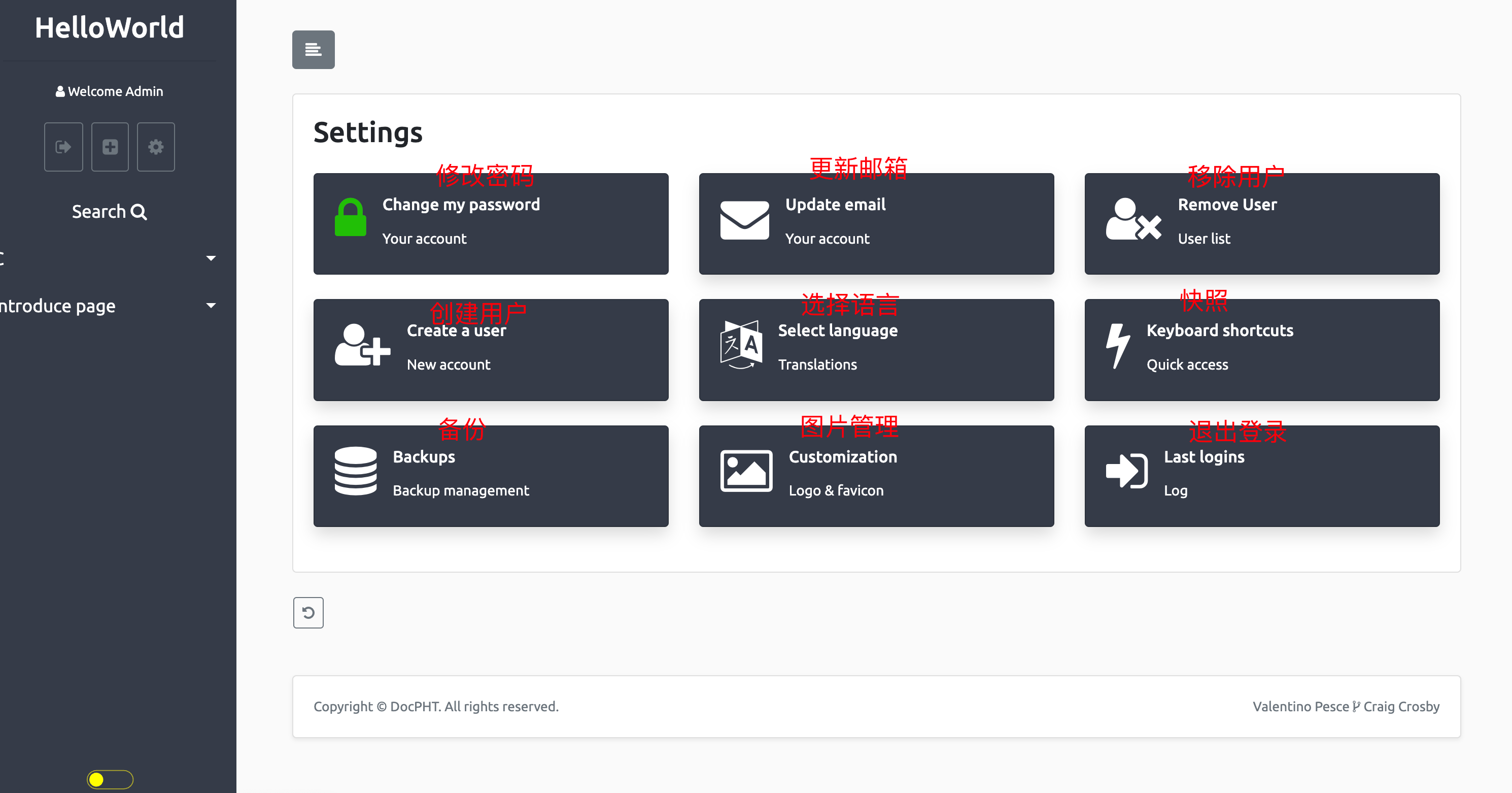Click the user icon beside Welcome Admin
This screenshot has height=793, width=1512.
(x=60, y=91)
